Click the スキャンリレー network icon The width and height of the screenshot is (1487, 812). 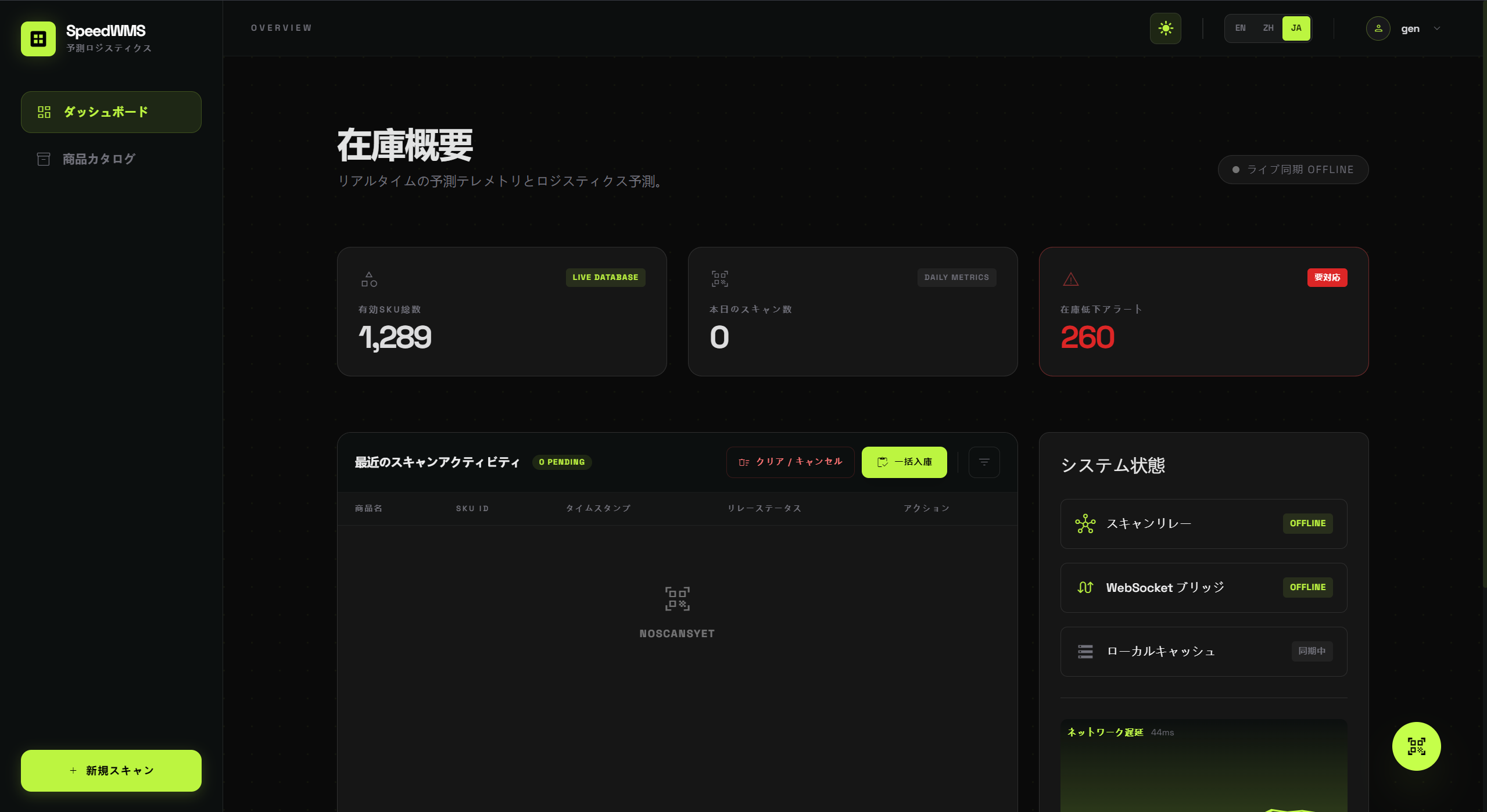point(1085,524)
